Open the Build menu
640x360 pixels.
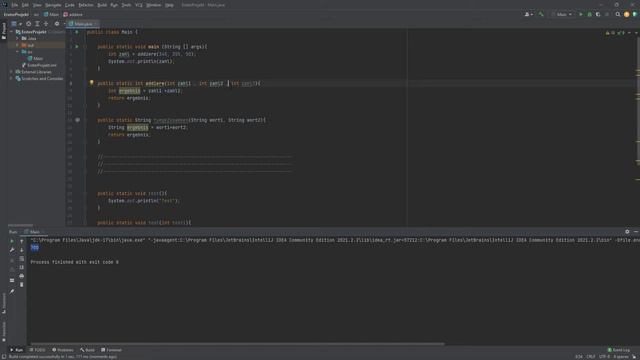(x=102, y=5)
